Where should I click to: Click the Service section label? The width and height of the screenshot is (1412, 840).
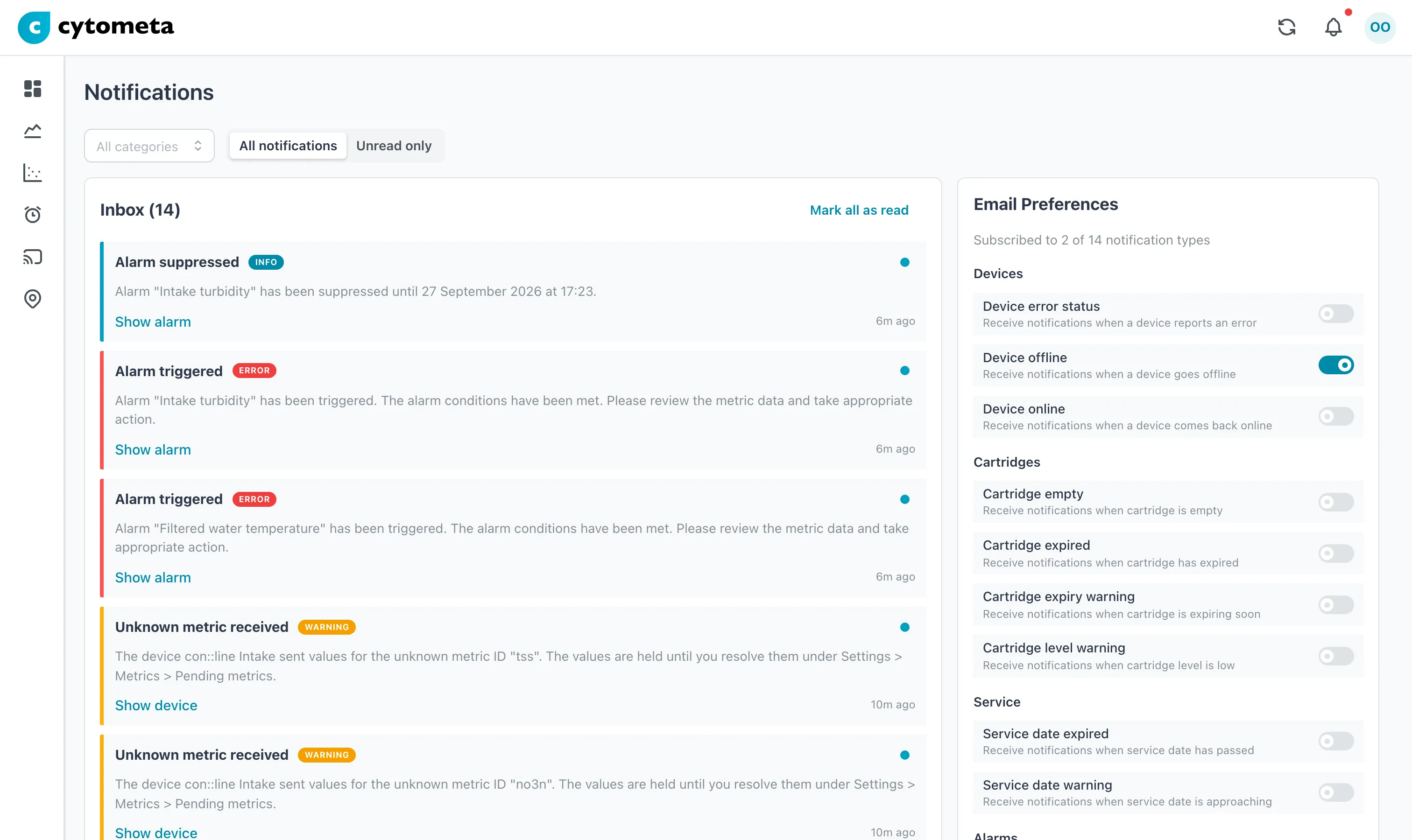pos(997,702)
